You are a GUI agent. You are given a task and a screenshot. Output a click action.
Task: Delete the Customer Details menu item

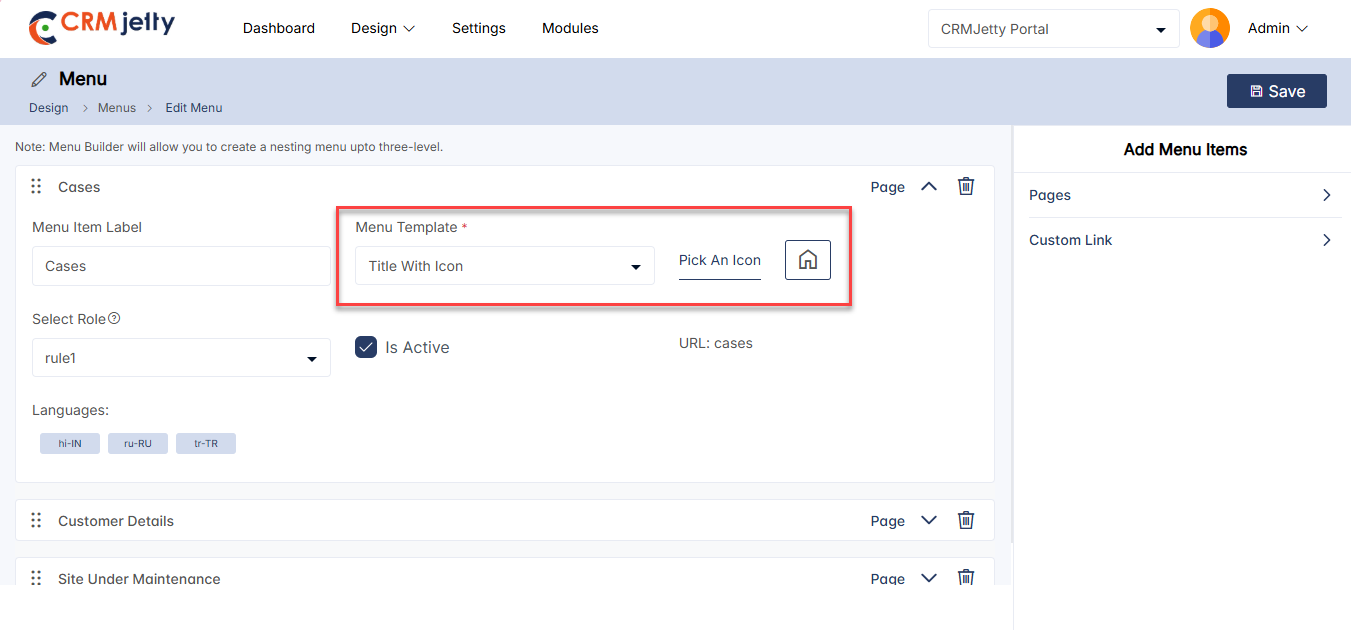965,520
